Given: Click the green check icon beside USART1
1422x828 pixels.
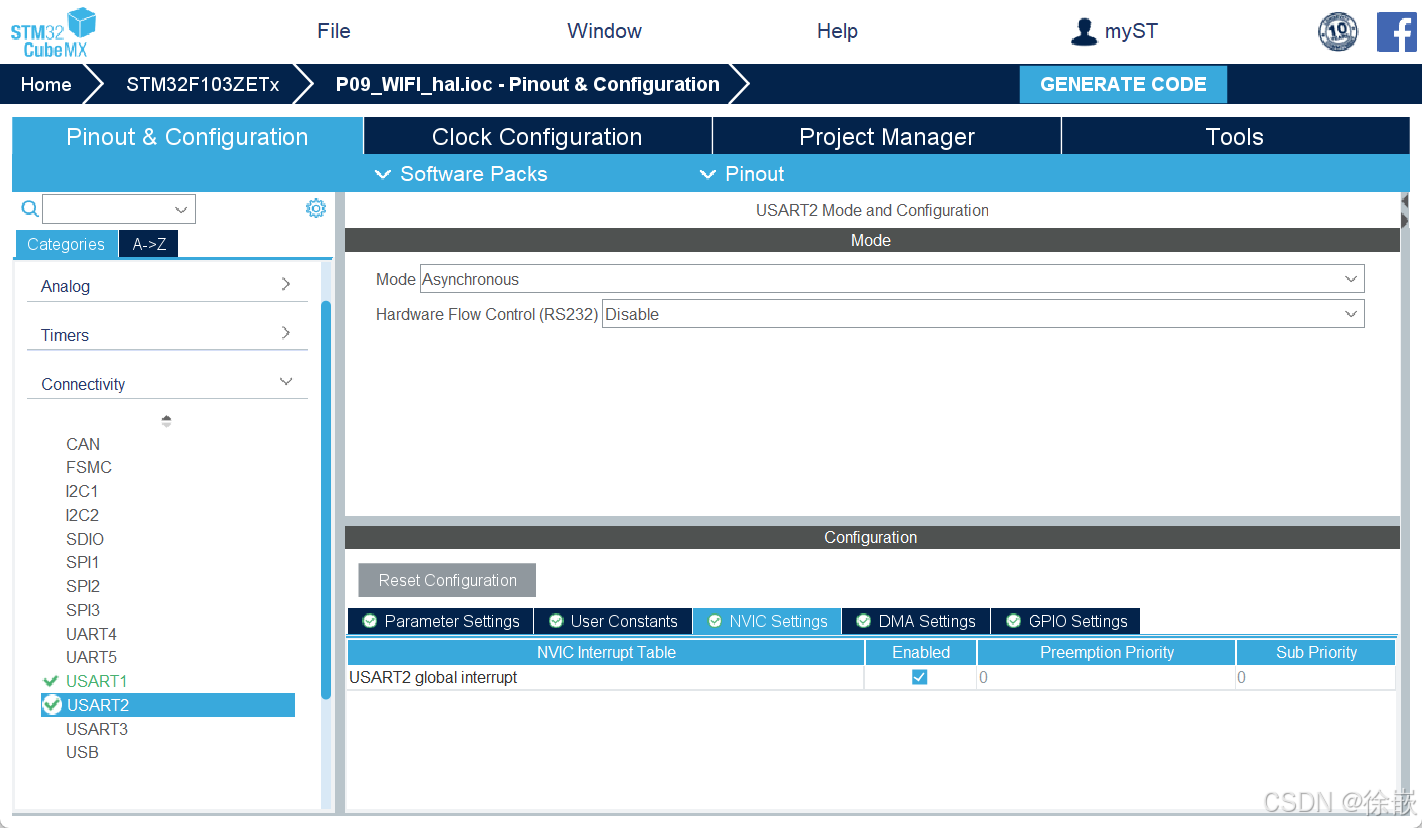Looking at the screenshot, I should [51, 681].
